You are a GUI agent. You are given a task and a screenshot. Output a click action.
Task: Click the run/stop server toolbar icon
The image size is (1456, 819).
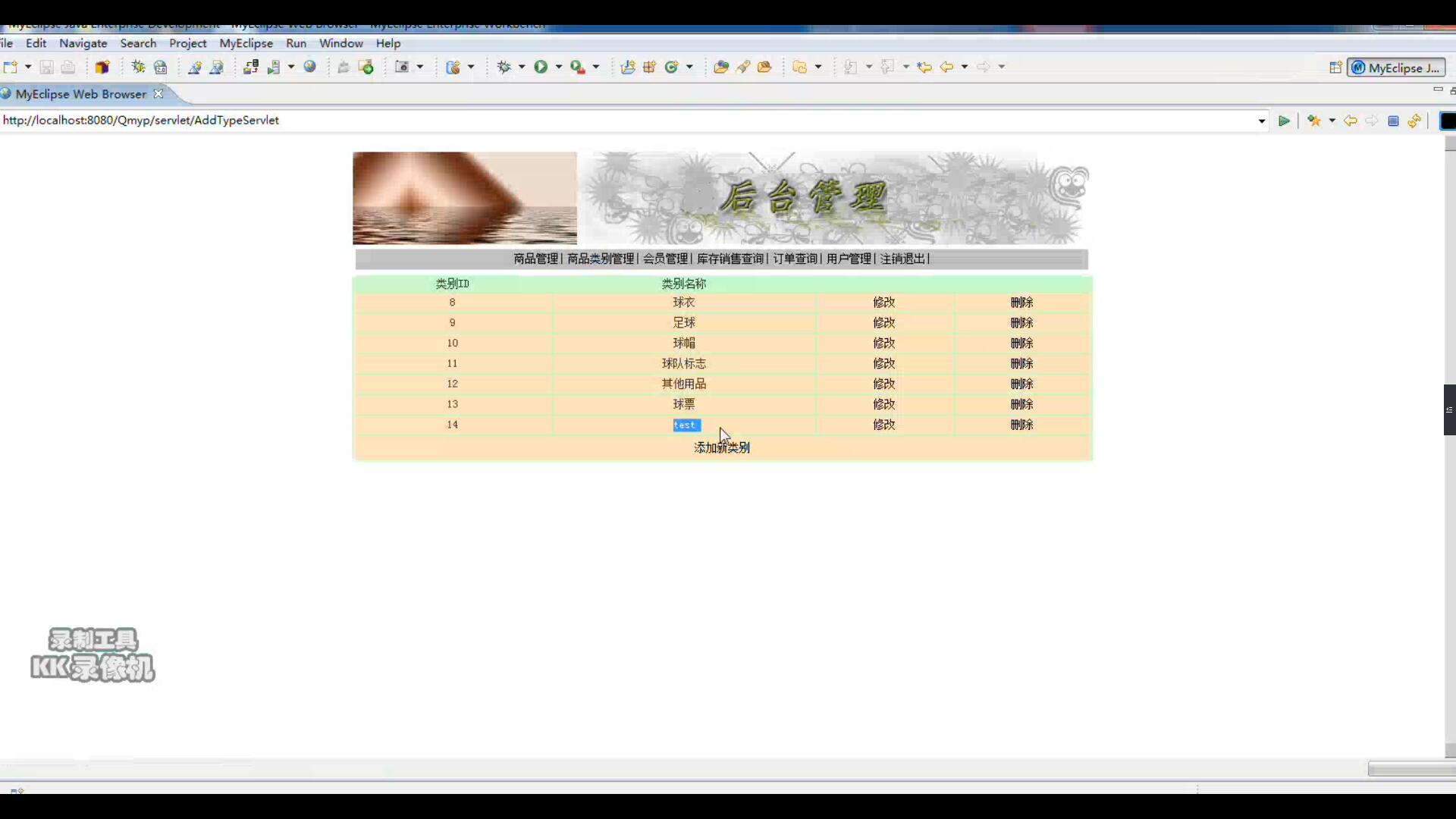click(x=274, y=67)
